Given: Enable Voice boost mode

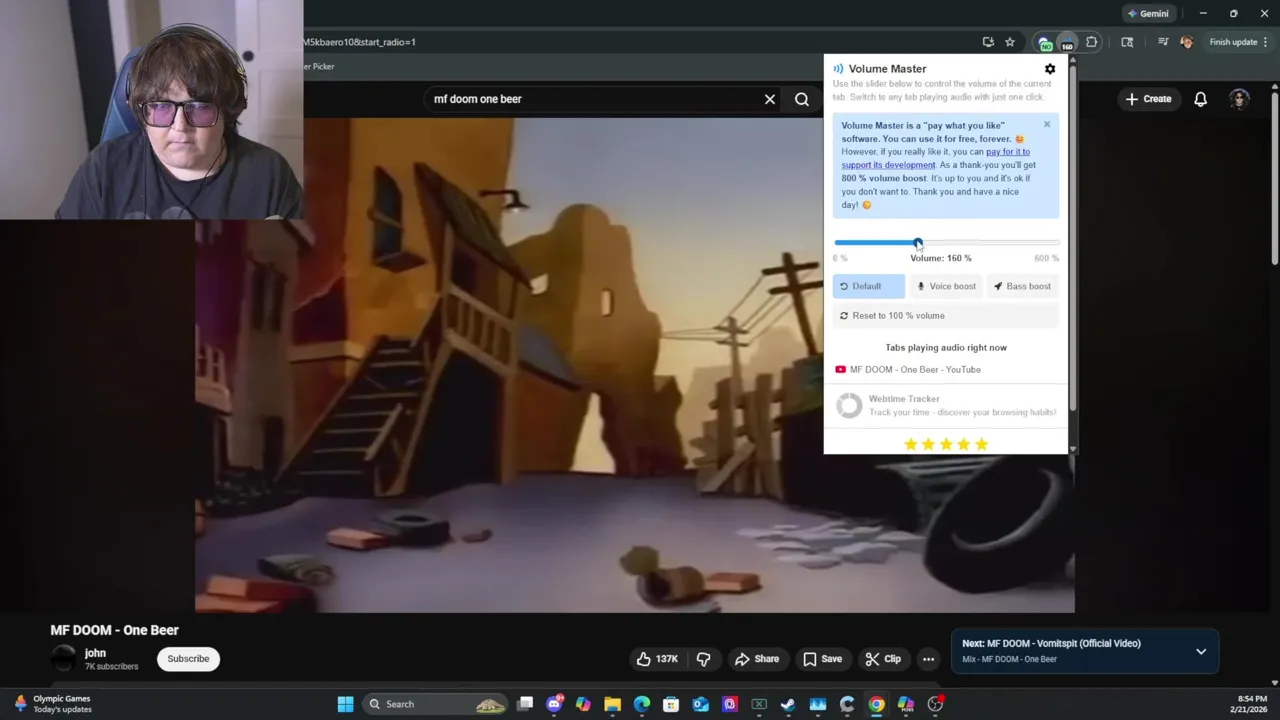Looking at the screenshot, I should point(946,286).
